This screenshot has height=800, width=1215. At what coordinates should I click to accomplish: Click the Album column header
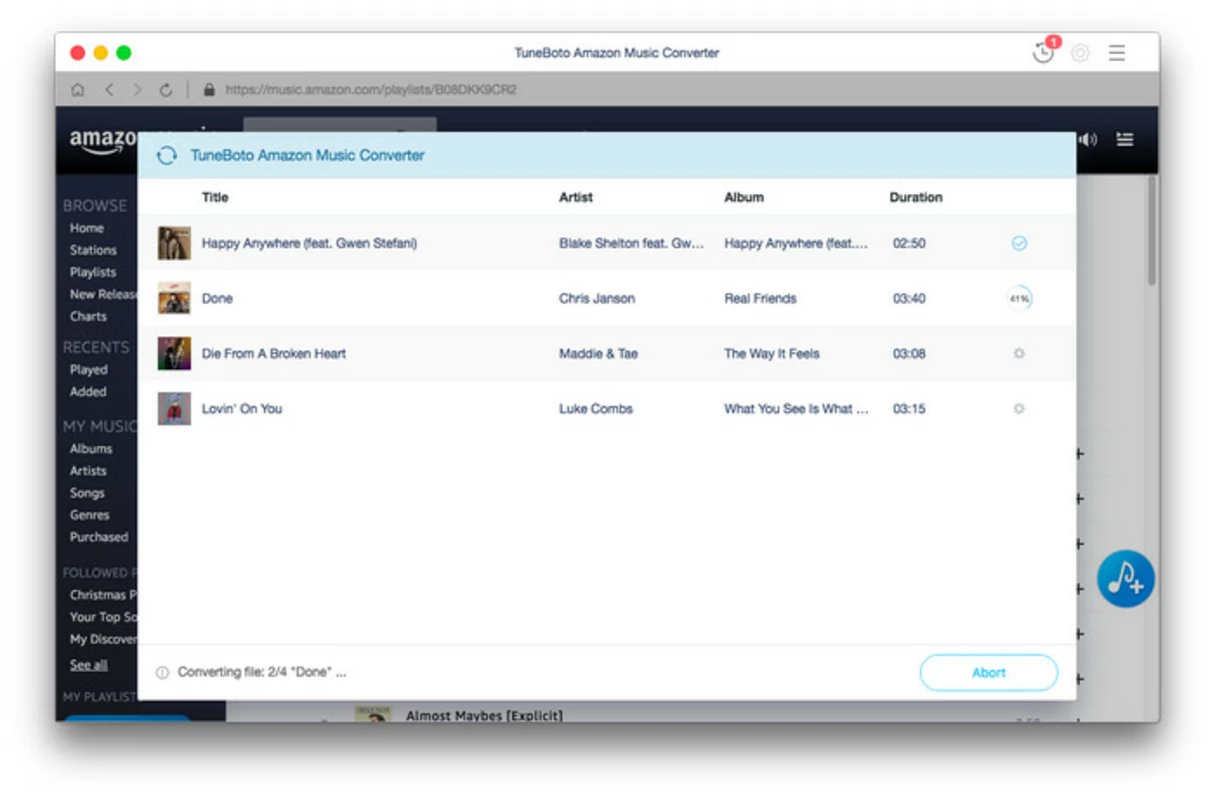(744, 198)
